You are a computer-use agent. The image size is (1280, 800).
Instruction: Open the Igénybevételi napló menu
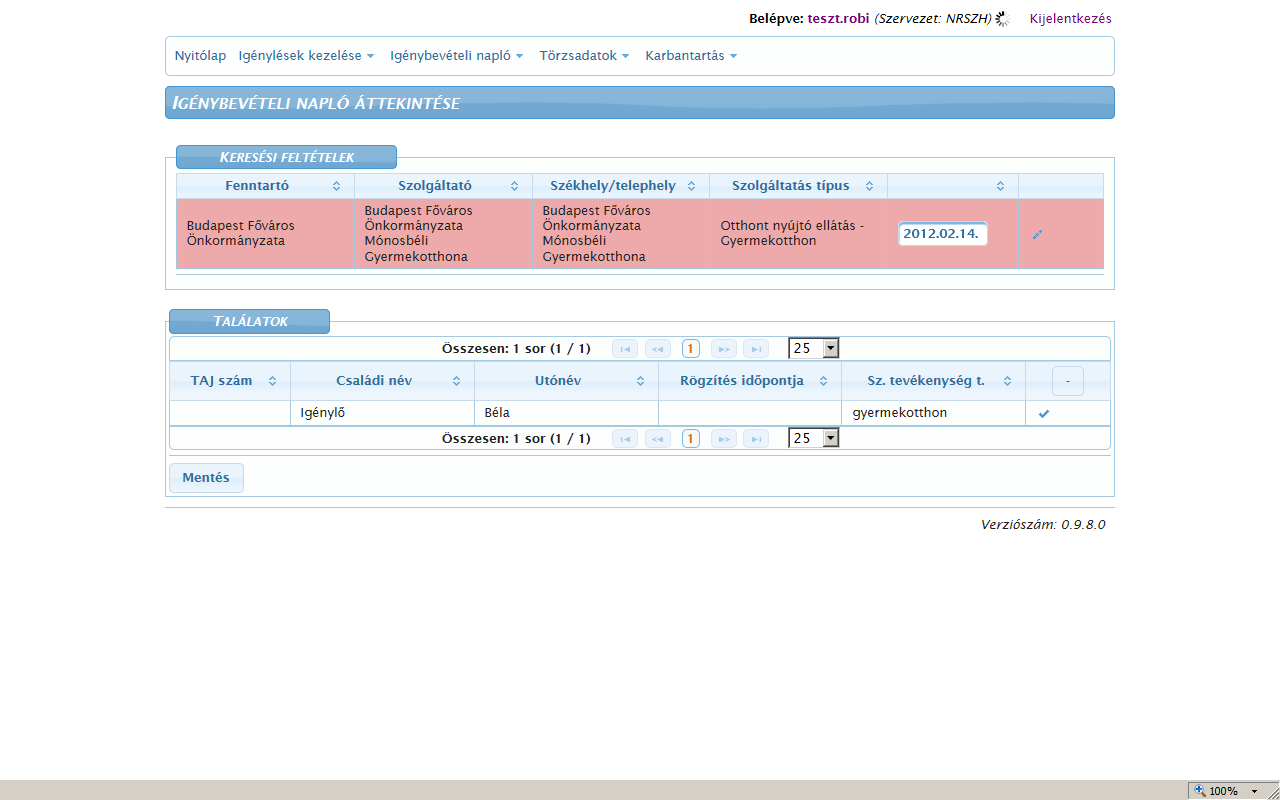click(x=457, y=56)
